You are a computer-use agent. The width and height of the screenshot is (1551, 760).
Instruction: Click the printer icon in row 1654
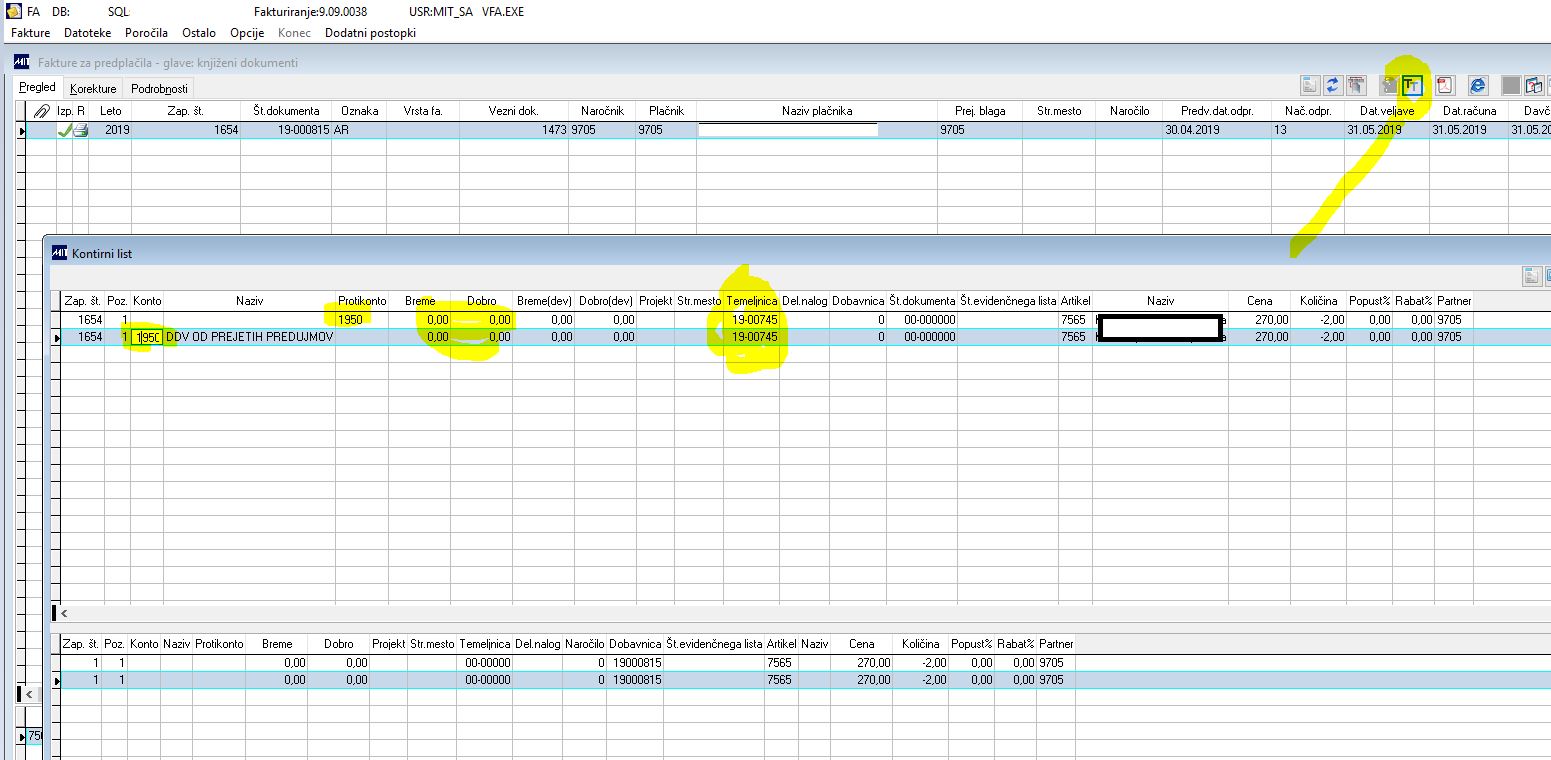(81, 130)
